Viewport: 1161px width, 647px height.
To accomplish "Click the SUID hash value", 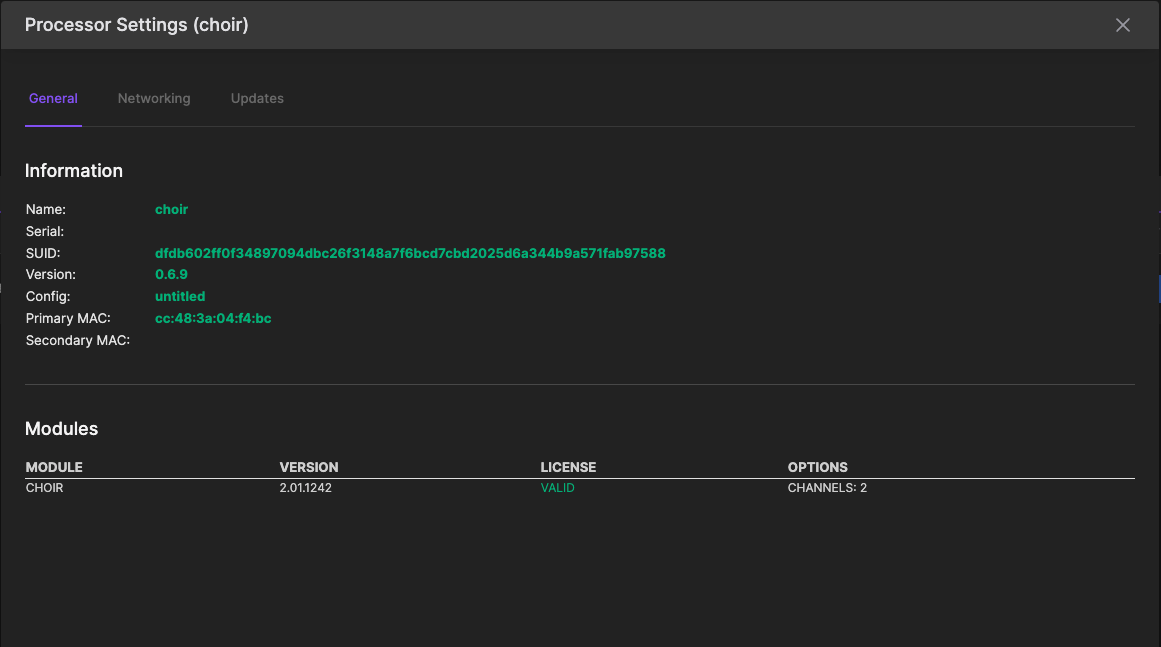I will [x=410, y=253].
